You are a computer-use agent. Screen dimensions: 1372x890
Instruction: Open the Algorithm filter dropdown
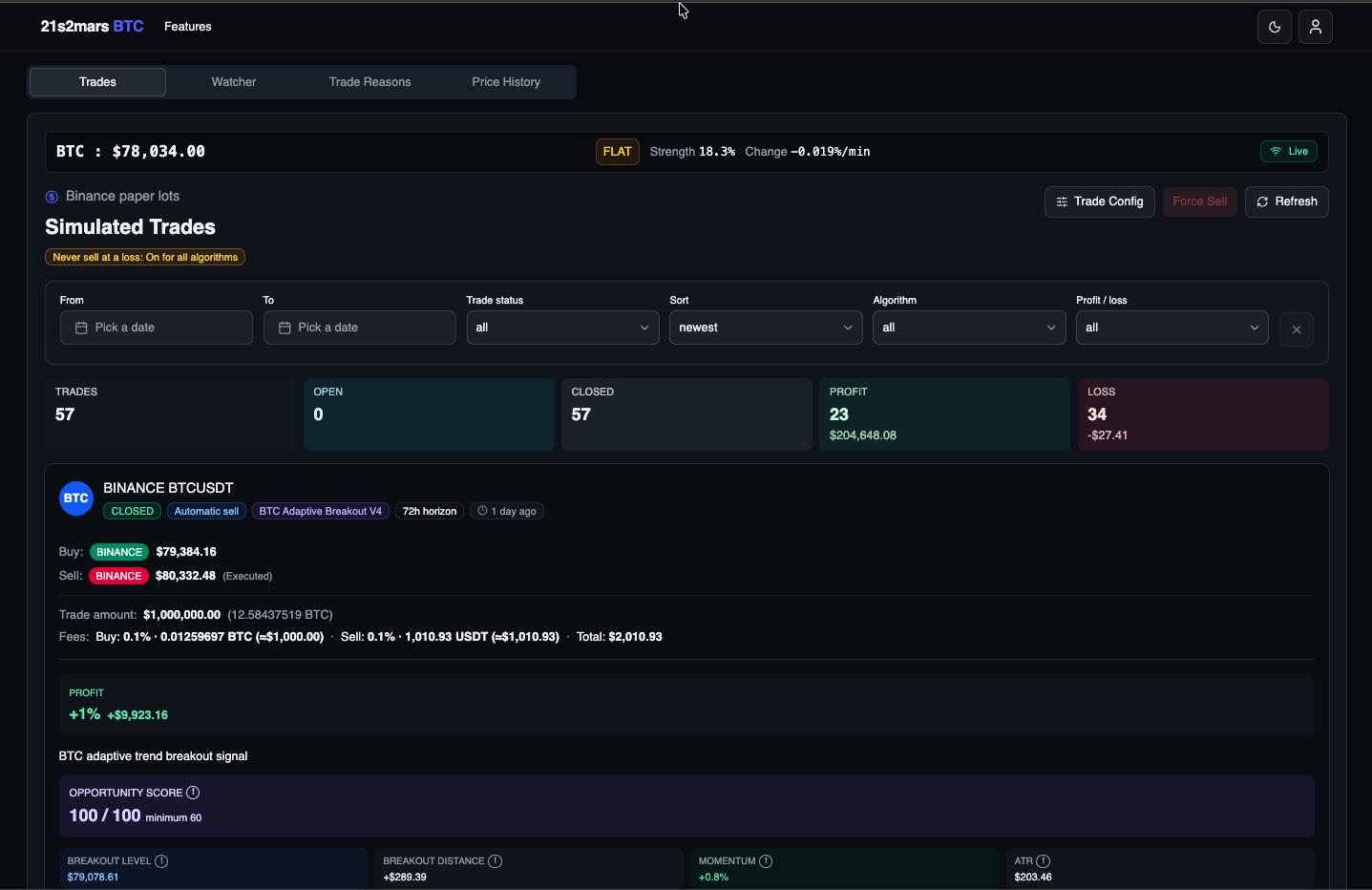(x=969, y=328)
